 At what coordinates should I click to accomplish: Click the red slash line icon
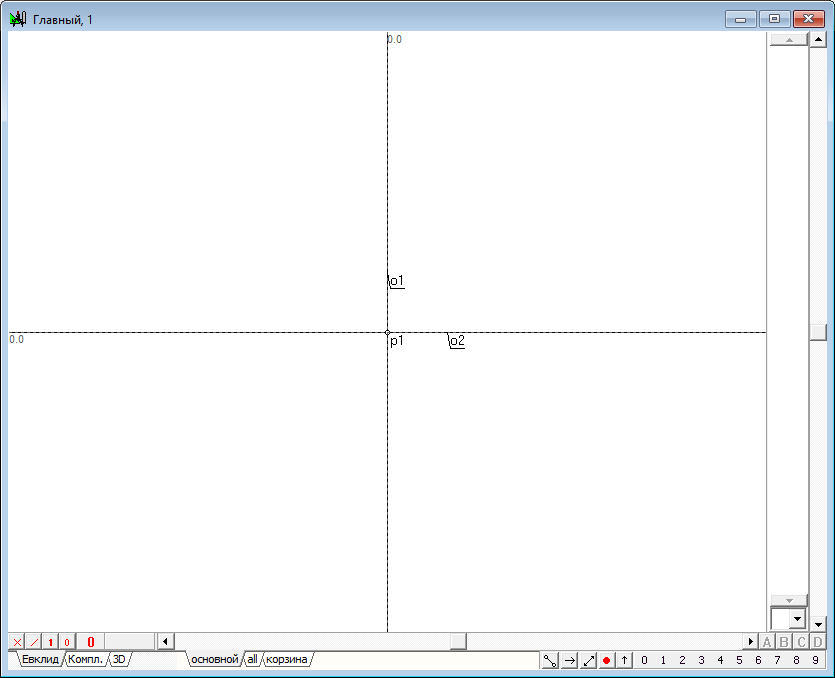pos(34,642)
